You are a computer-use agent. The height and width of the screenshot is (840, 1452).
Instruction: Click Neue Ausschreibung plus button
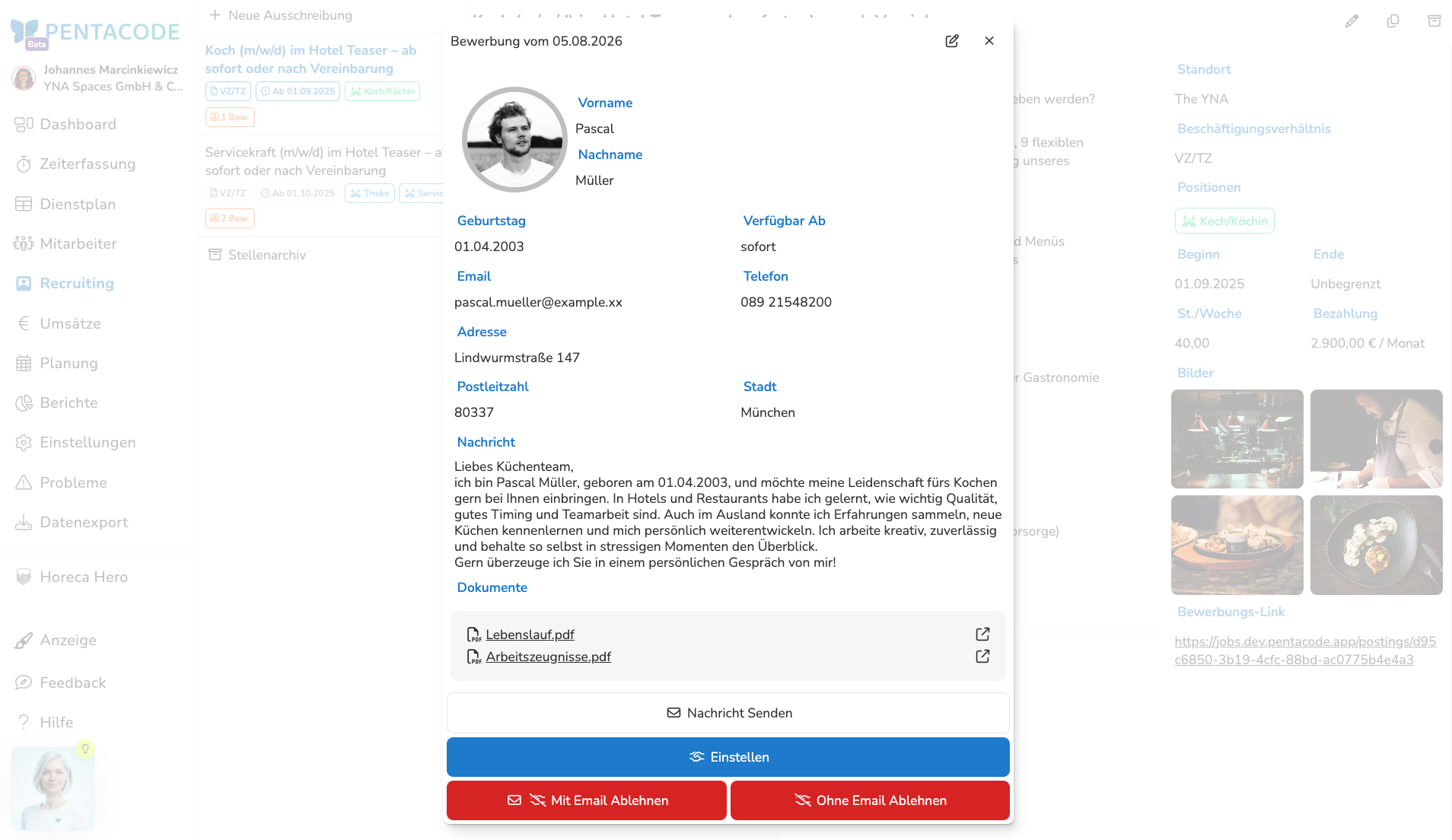click(x=281, y=15)
